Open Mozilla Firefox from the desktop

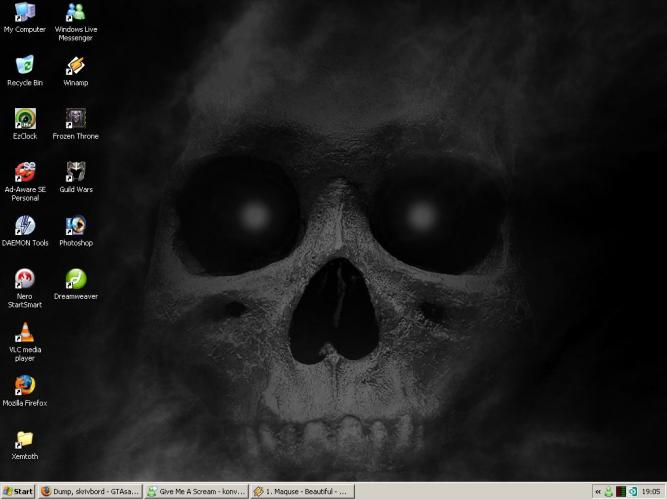point(24,386)
